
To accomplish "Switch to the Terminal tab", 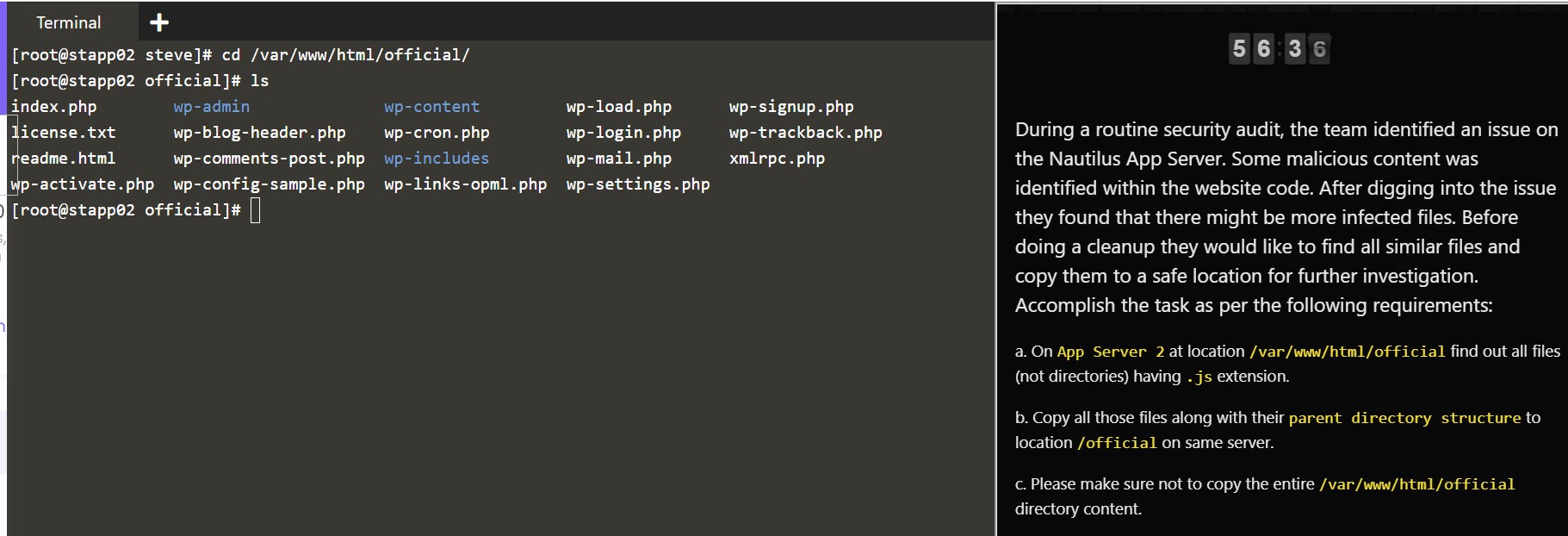I will (x=69, y=22).
